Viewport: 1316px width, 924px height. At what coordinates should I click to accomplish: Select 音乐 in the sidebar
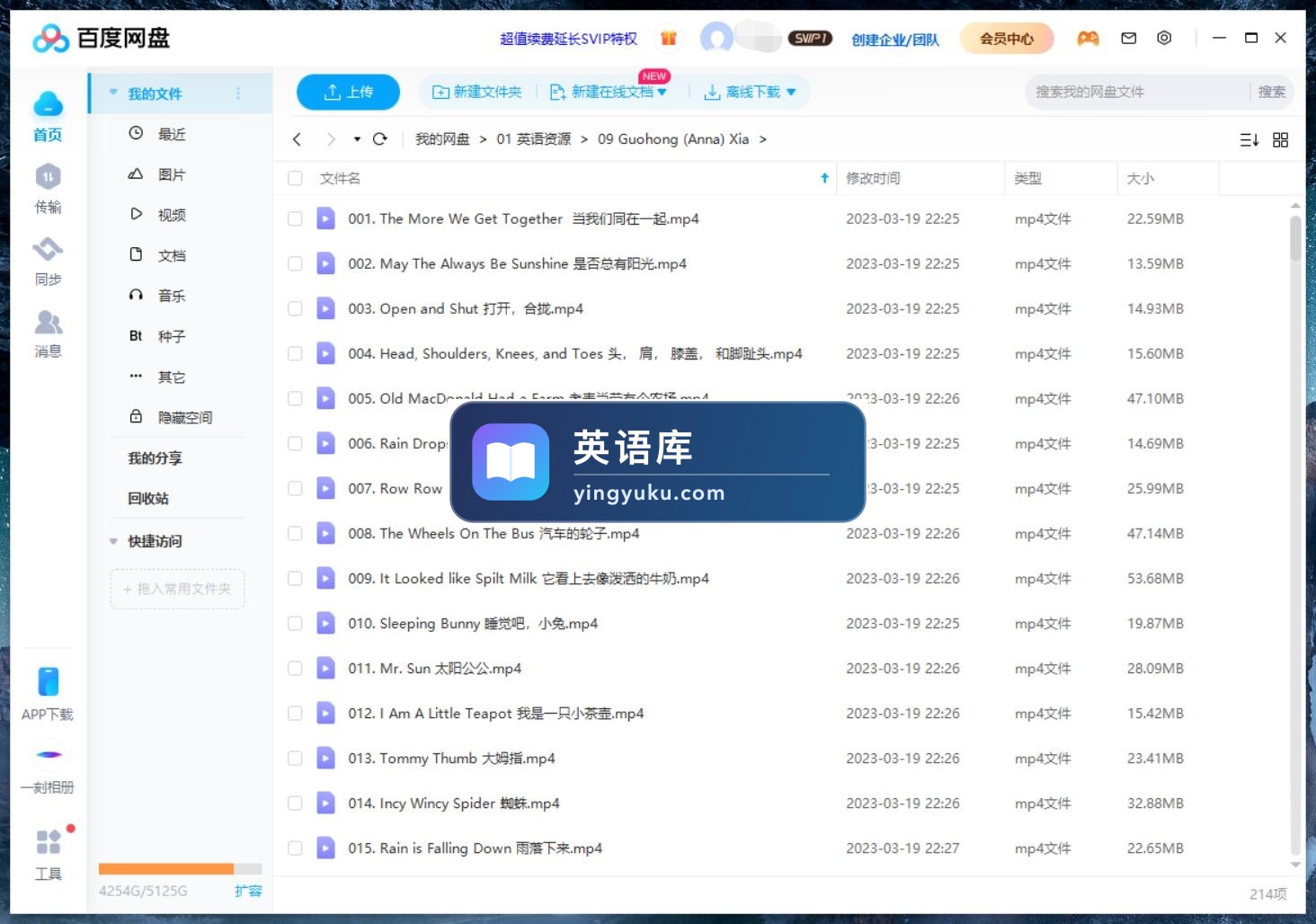coord(171,296)
